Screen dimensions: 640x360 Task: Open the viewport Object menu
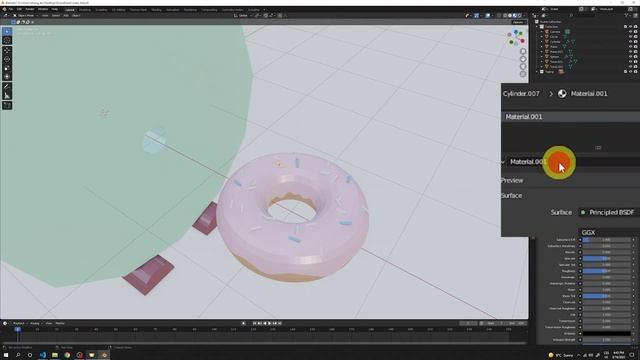(76, 16)
